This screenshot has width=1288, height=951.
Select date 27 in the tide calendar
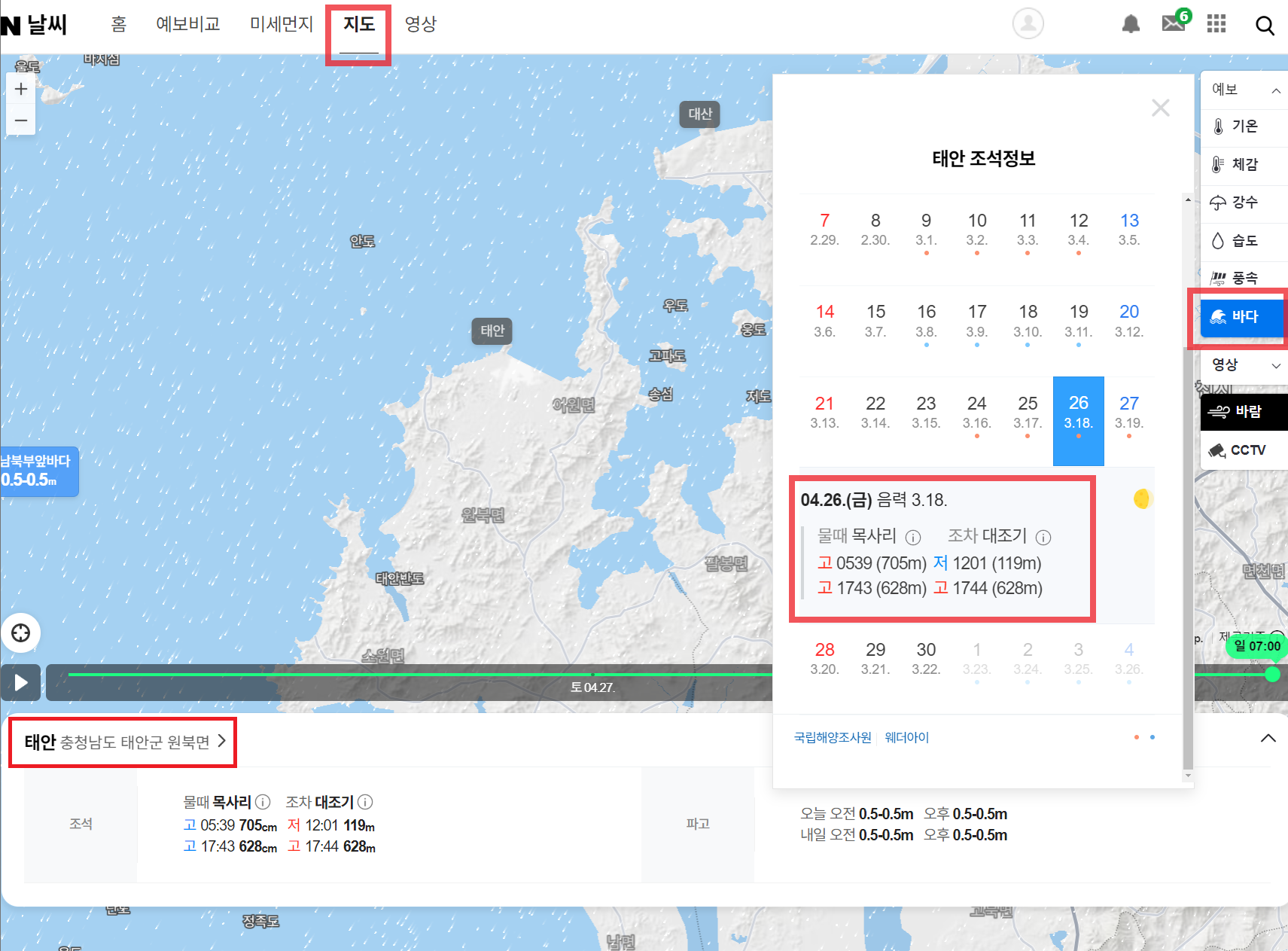click(x=1128, y=411)
